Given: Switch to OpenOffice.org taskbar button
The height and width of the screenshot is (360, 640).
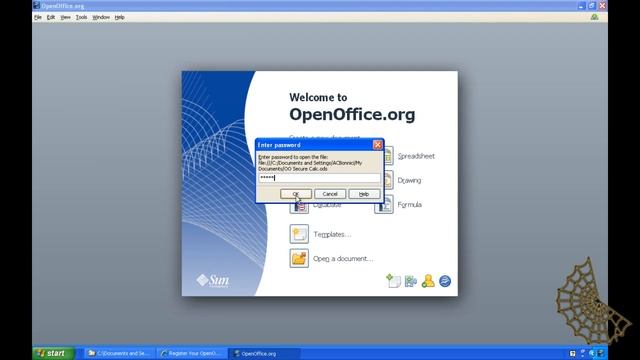Looking at the screenshot, I should coord(264,353).
